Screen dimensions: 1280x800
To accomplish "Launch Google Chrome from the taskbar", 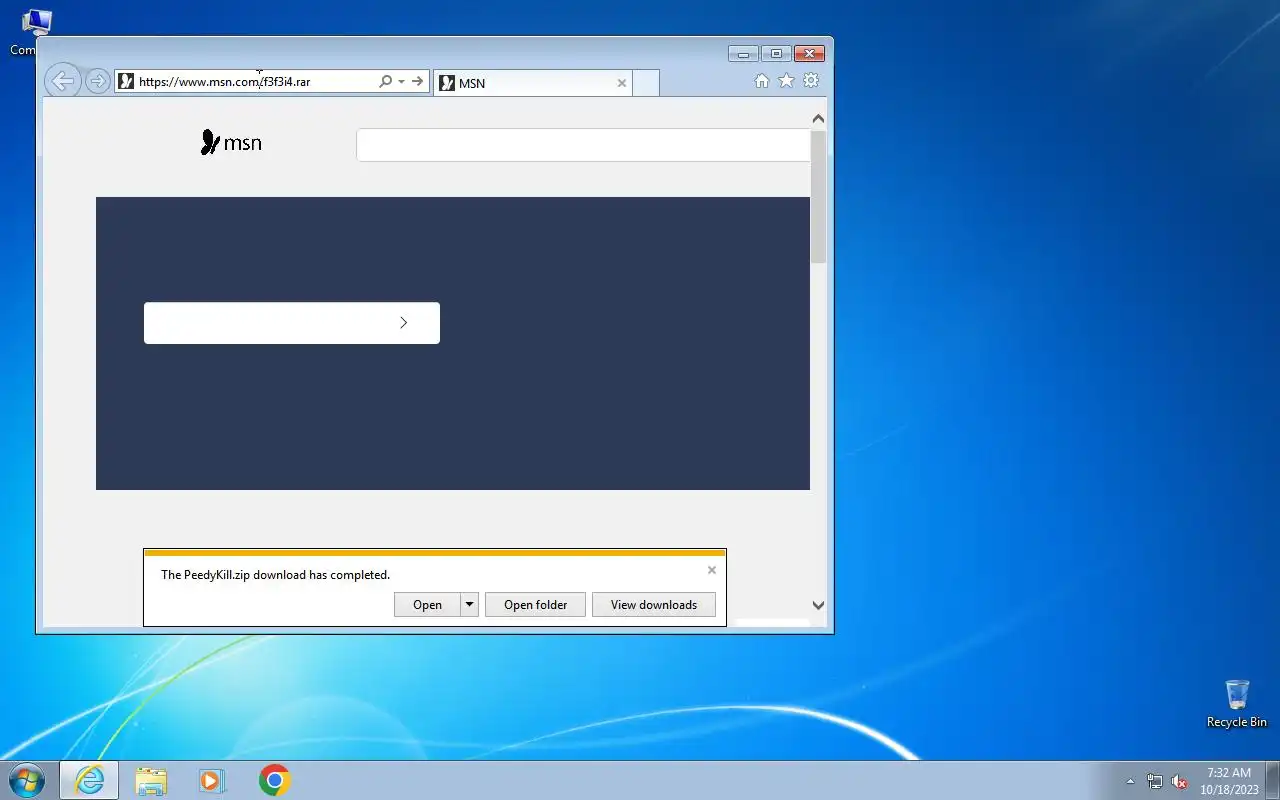I will click(x=275, y=780).
